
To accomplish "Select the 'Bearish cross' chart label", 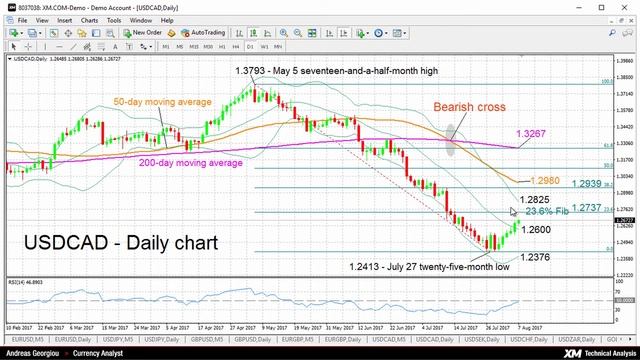I will [469, 107].
